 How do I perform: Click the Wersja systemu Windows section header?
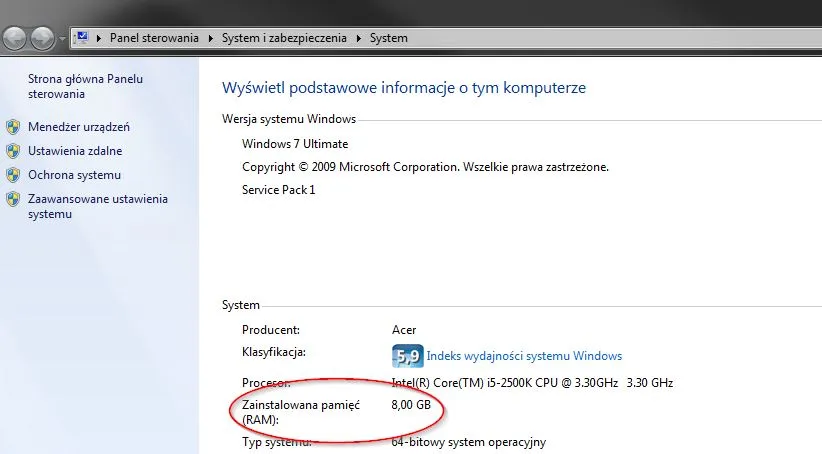289,119
